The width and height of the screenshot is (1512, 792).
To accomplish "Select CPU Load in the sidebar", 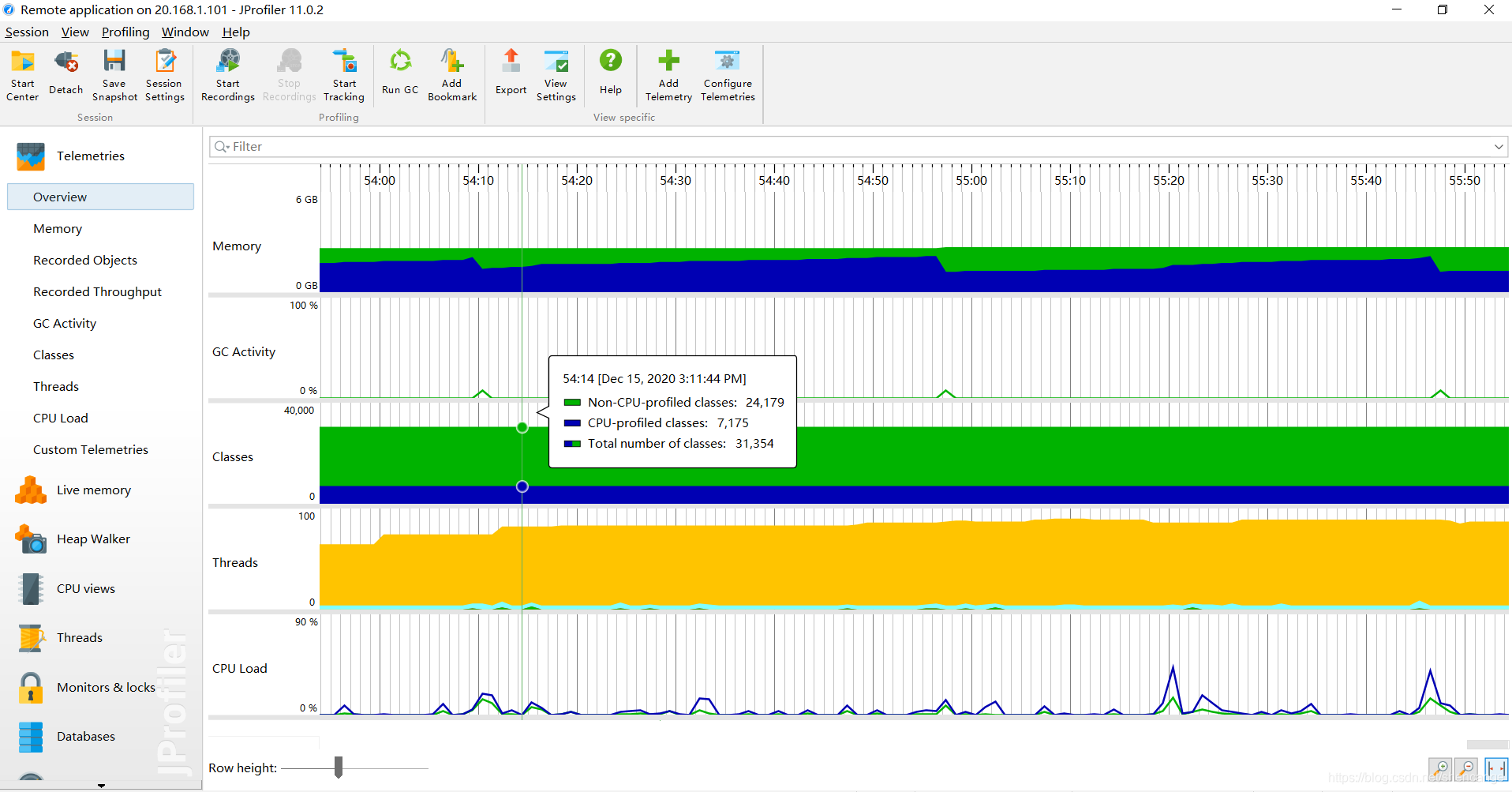I will point(61,419).
